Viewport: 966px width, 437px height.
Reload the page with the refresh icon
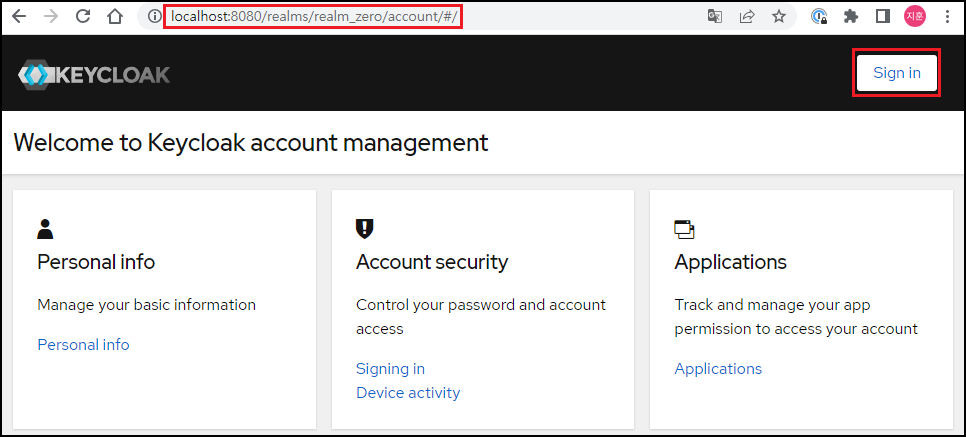[83, 17]
